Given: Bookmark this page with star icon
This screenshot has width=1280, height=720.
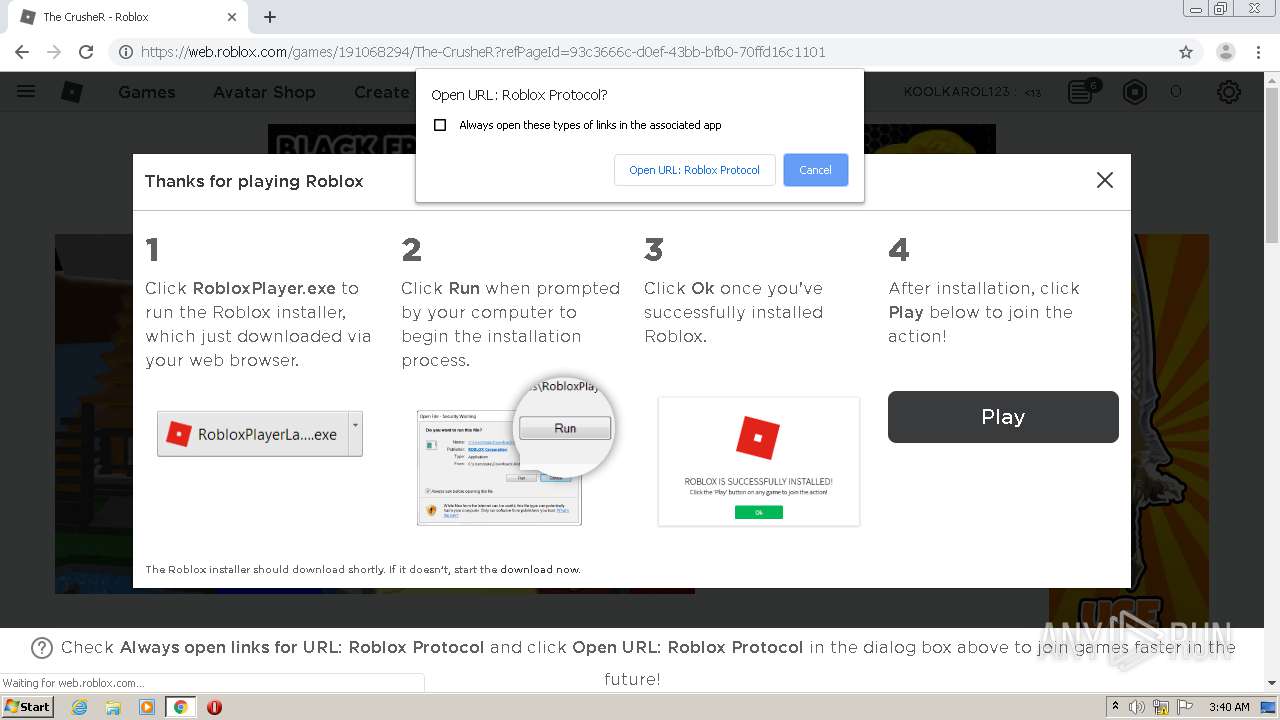Looking at the screenshot, I should pos(1186,52).
